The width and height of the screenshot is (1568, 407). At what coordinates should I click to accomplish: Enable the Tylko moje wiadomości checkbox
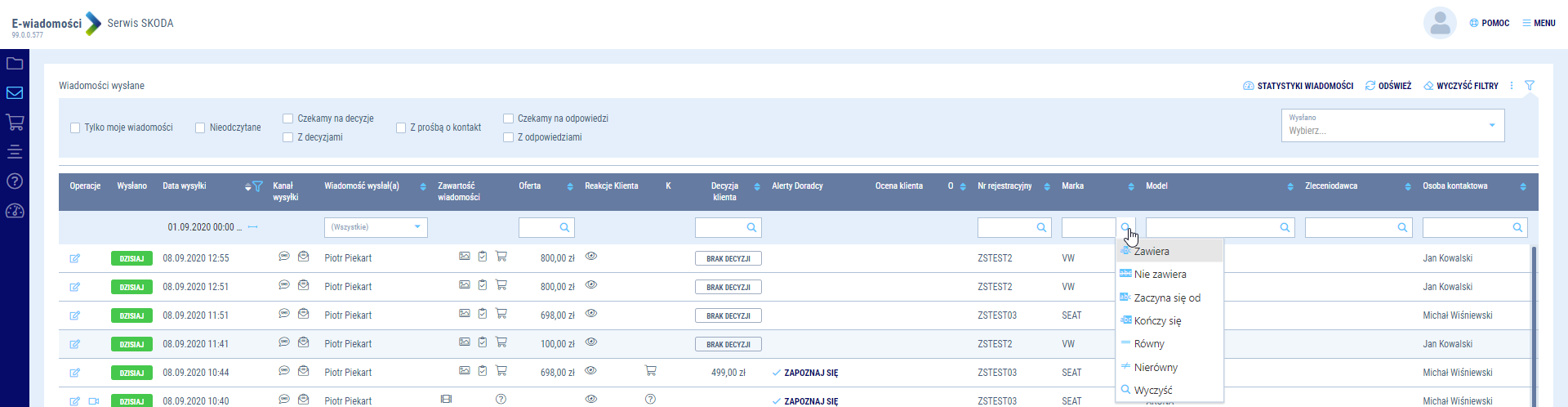(x=75, y=127)
